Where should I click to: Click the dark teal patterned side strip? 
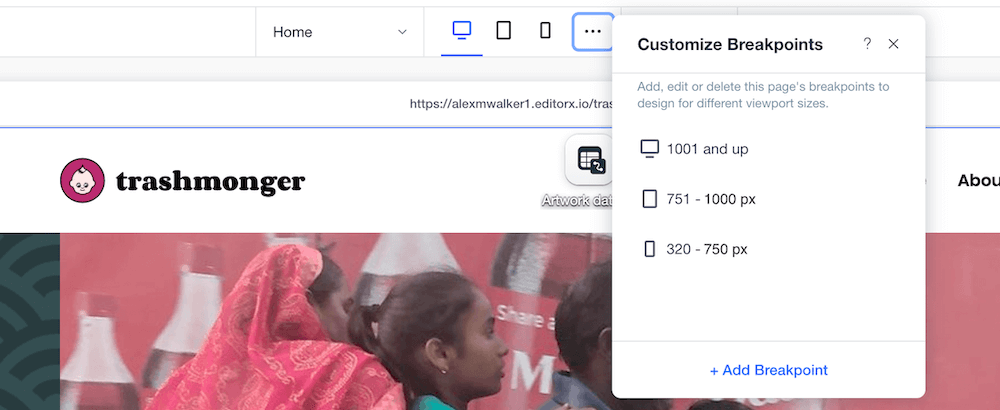(30, 321)
